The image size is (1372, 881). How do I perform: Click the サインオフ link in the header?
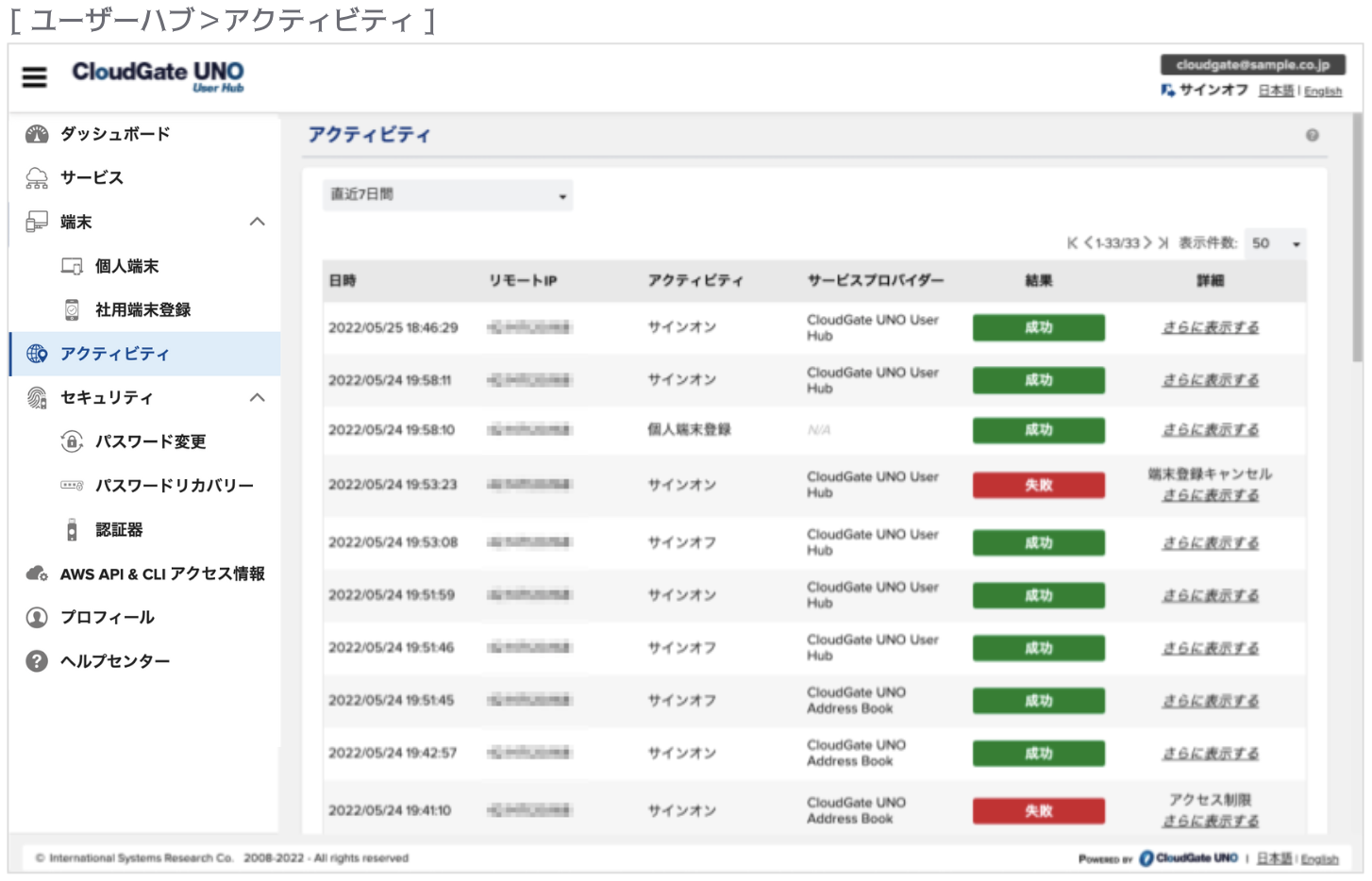coord(1213,90)
